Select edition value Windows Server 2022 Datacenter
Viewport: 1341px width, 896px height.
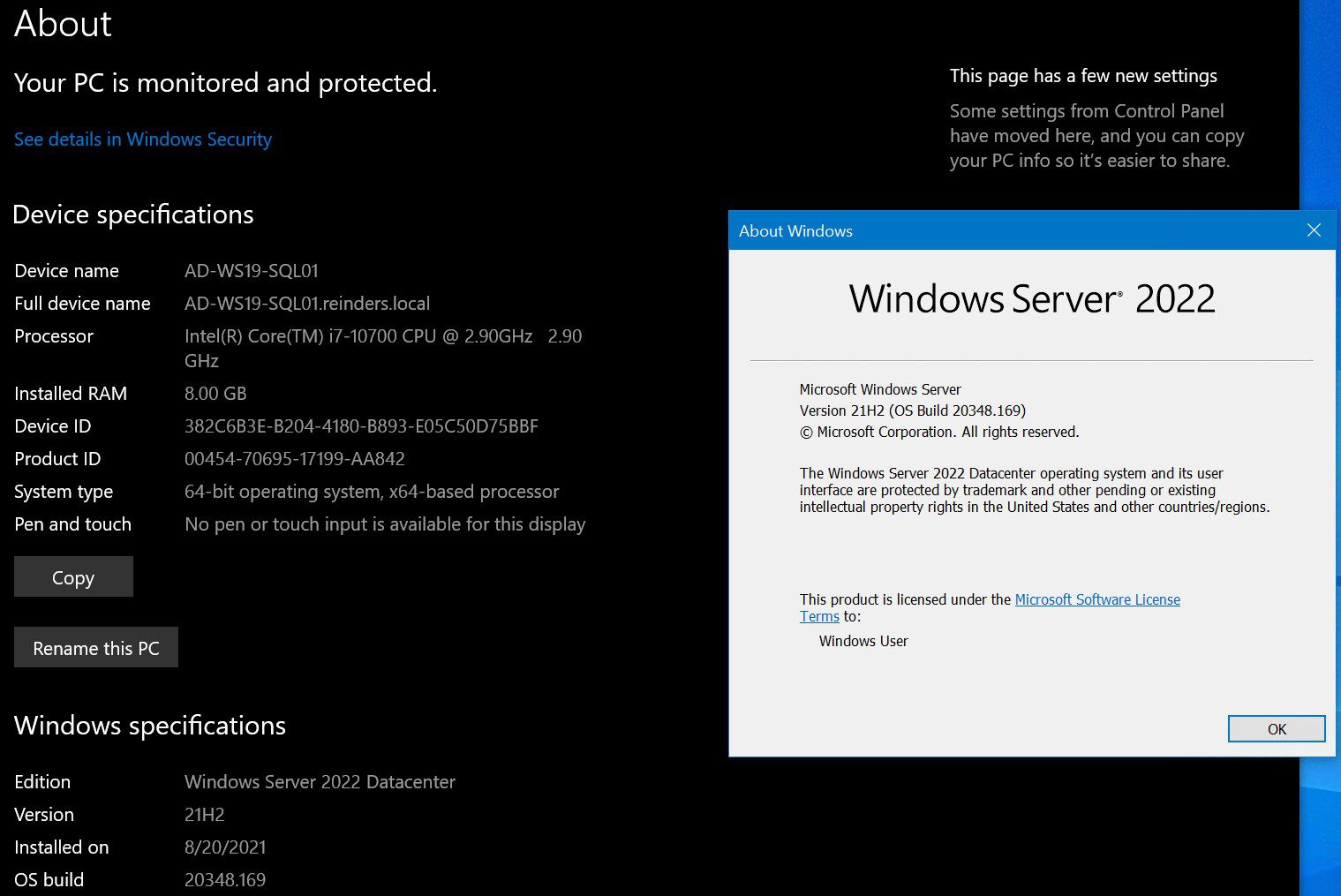click(x=320, y=782)
